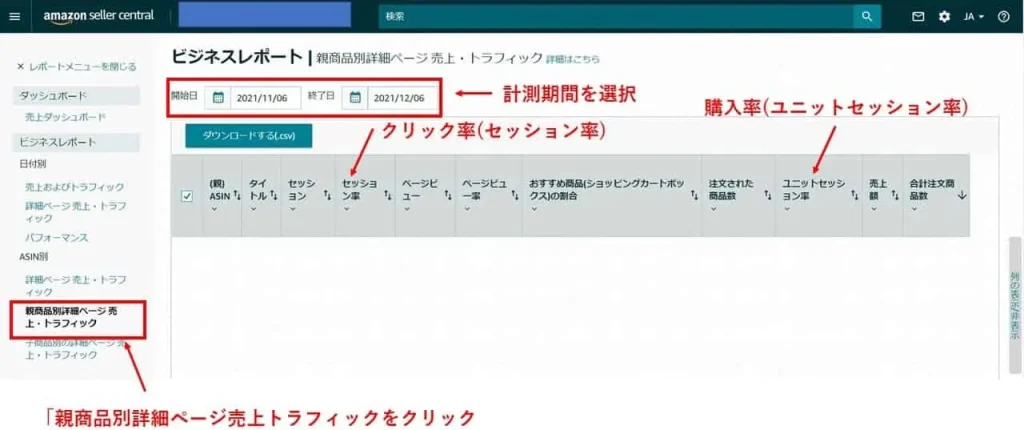This screenshot has height=430, width=1024.
Task: Open パフォーマンス report
Action: 57,238
